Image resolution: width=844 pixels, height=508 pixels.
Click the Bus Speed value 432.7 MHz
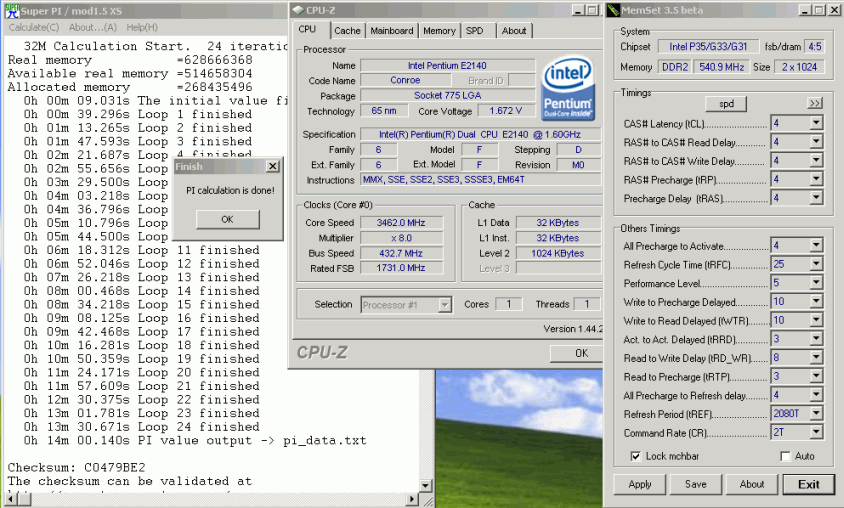(x=402, y=253)
